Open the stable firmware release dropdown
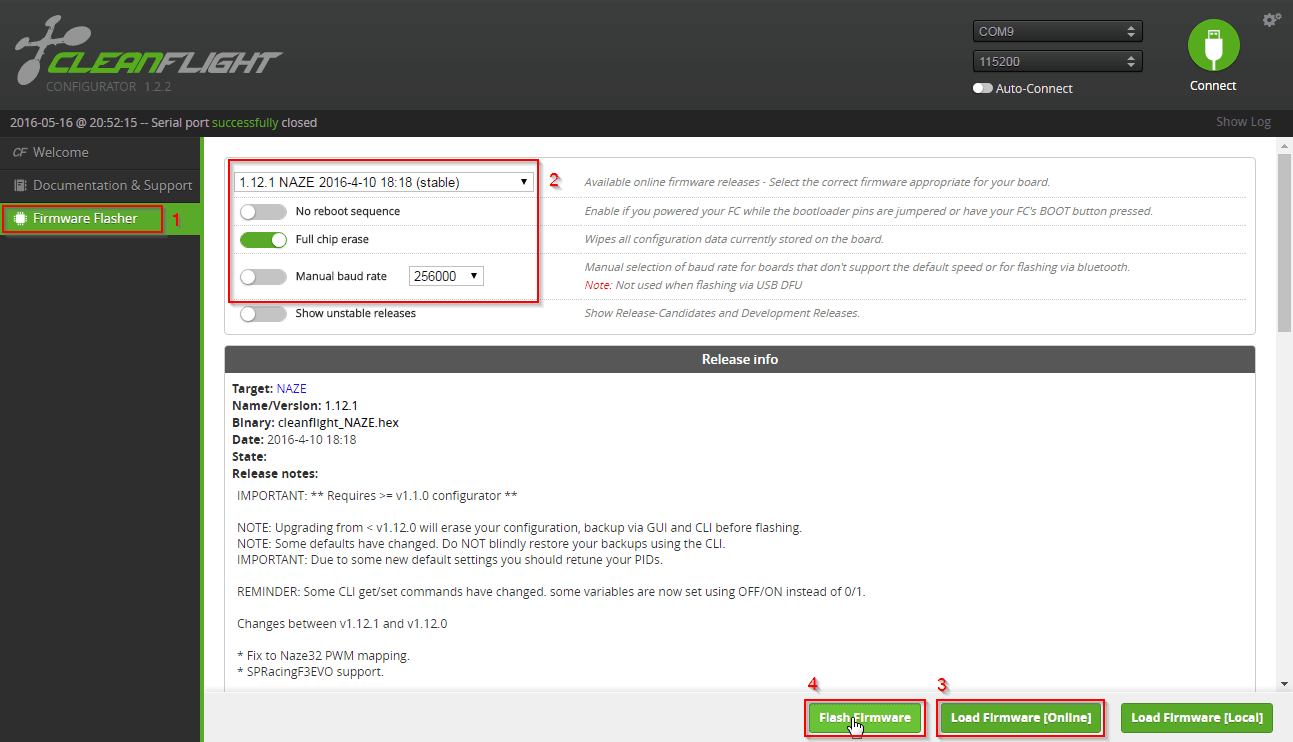Screen dimensions: 1293x742 click(x=383, y=181)
